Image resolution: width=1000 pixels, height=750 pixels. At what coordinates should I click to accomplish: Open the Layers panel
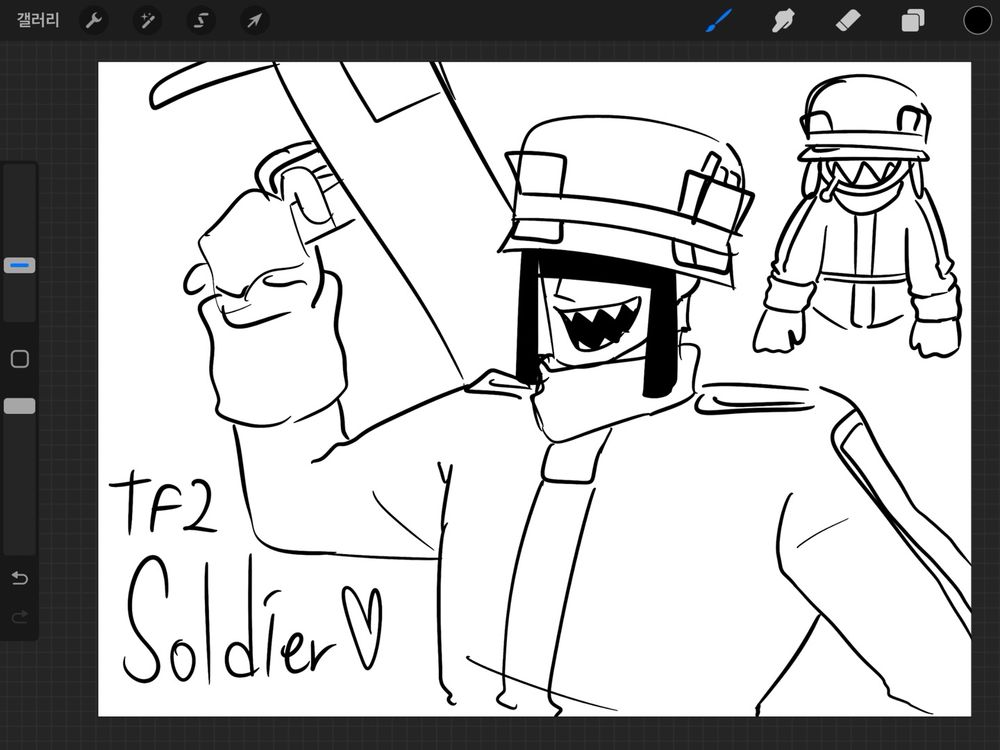[x=913, y=21]
